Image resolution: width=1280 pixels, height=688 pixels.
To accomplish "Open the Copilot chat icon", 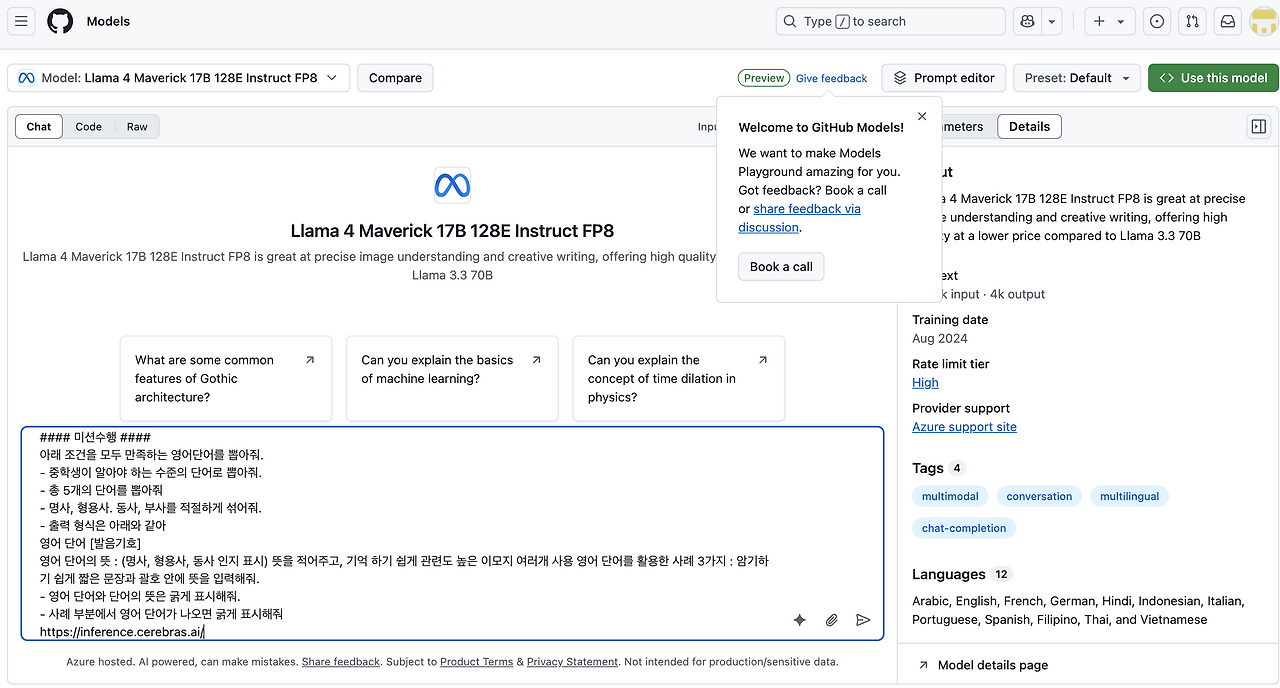I will (x=1027, y=21).
